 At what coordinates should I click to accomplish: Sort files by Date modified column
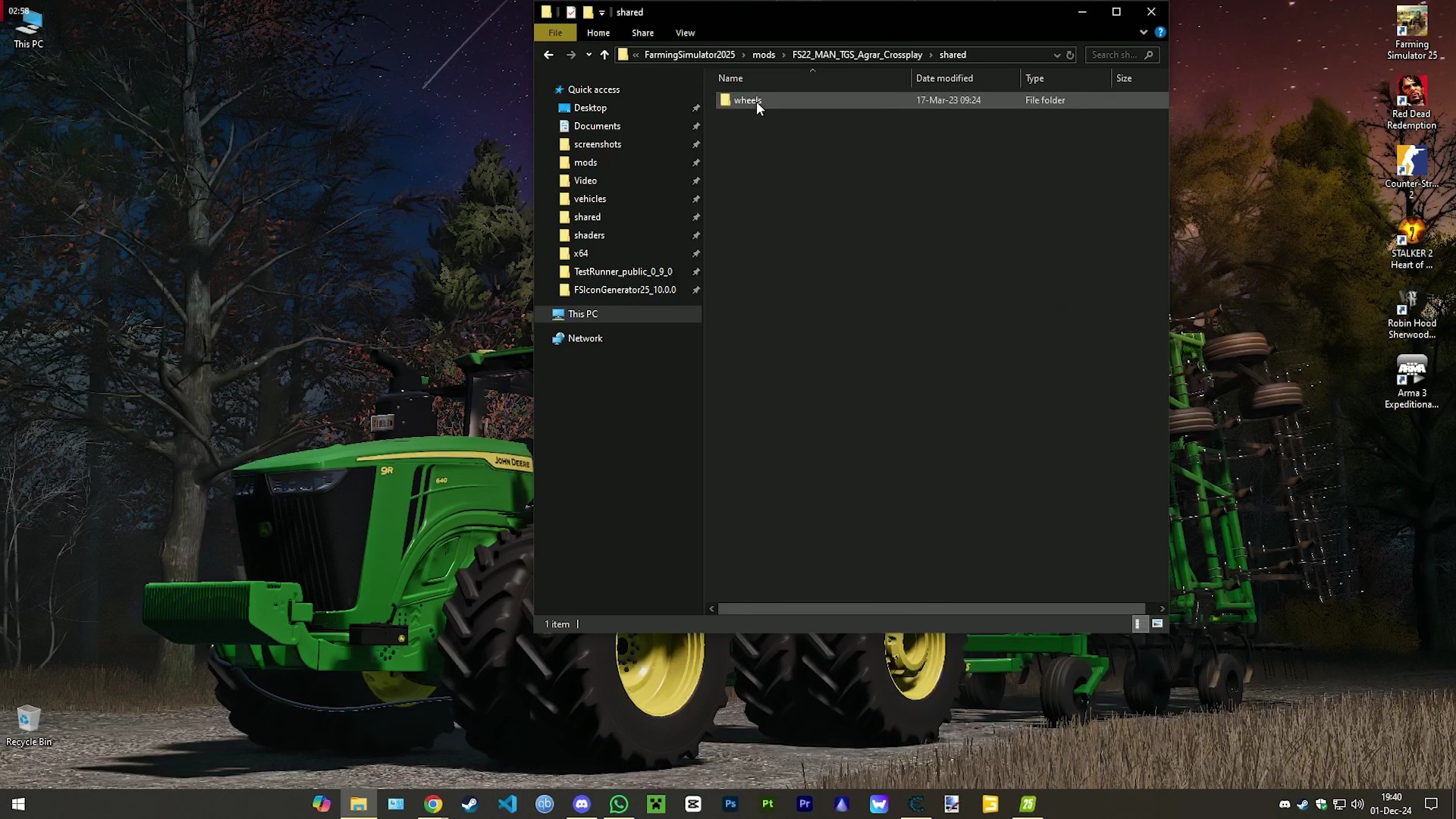[x=944, y=78]
